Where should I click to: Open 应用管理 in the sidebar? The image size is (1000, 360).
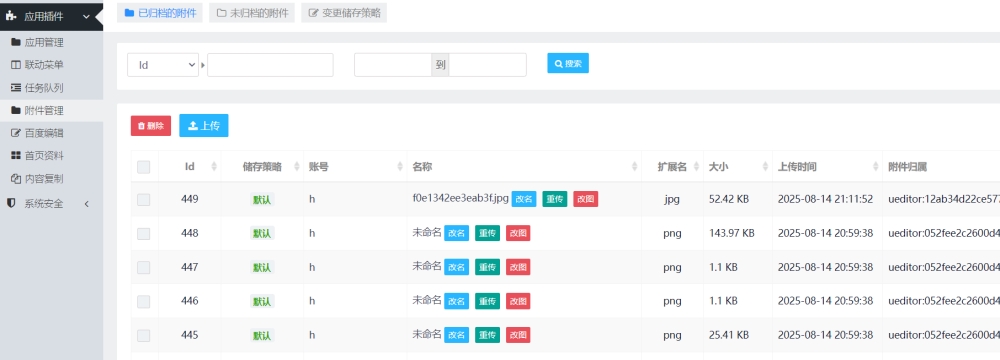[44, 43]
